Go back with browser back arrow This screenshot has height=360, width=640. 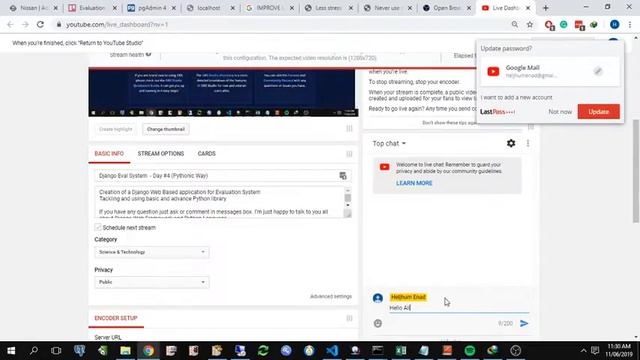10,24
